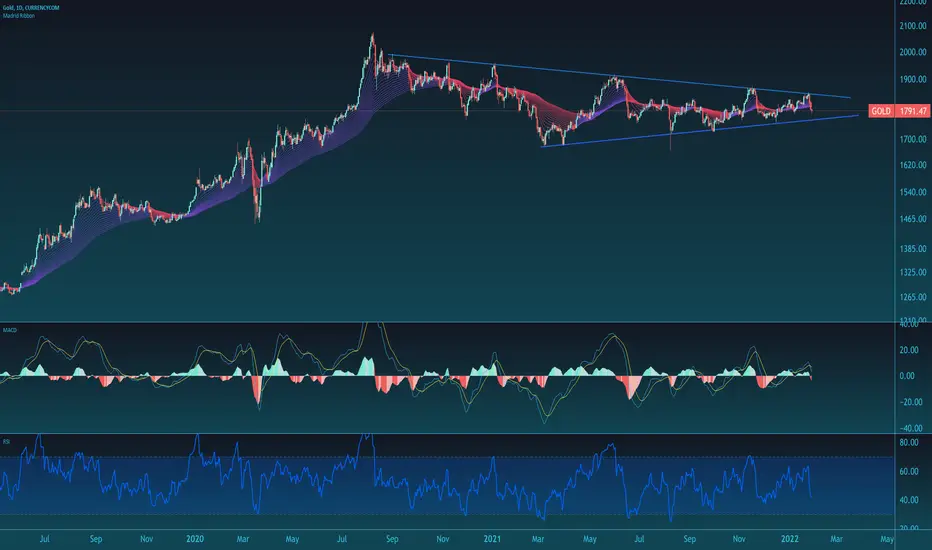Image resolution: width=932 pixels, height=550 pixels.
Task: Click the Jul label at far left of time axis
Action: point(45,539)
